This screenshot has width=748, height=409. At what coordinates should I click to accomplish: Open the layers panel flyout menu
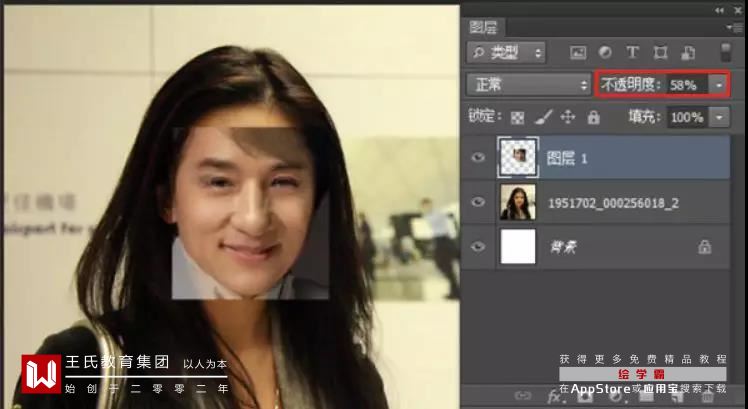(737, 28)
